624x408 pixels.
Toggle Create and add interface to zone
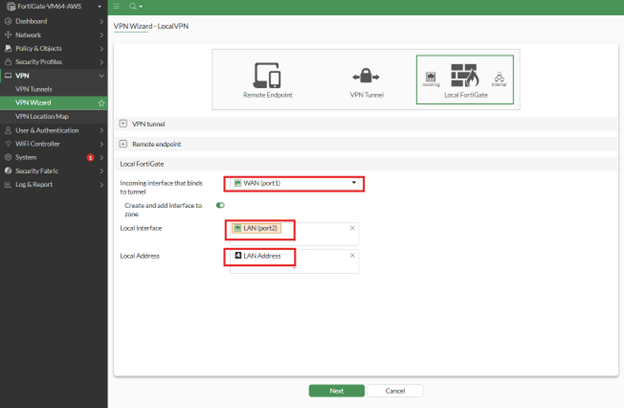pyautogui.click(x=220, y=205)
